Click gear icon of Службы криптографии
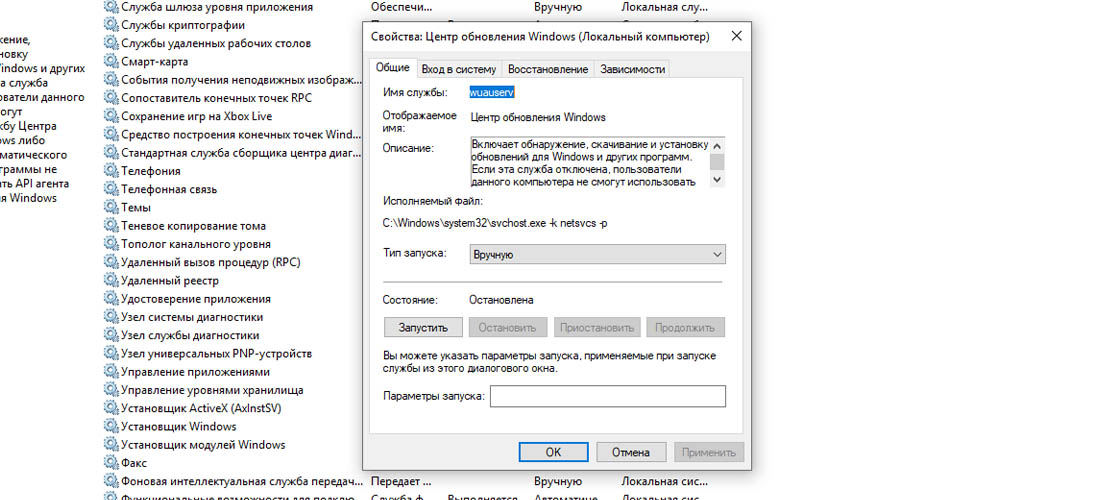Image resolution: width=1100 pixels, height=500 pixels. coord(111,25)
